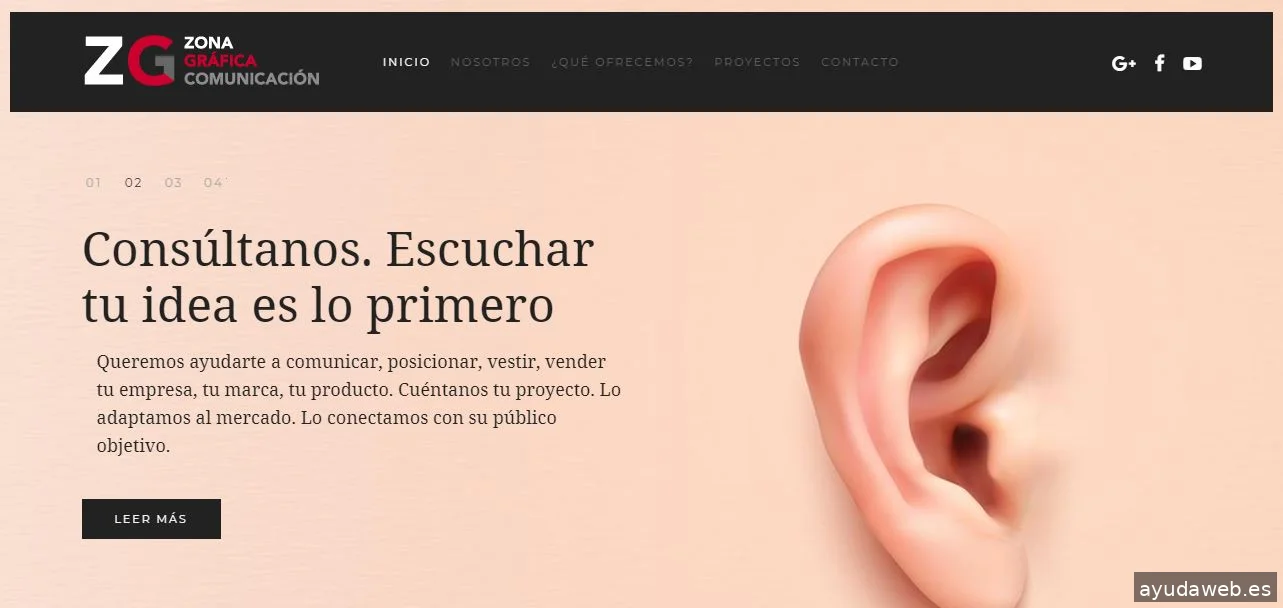Visit the Facebook page via its icon
The height and width of the screenshot is (608, 1283).
click(1159, 63)
